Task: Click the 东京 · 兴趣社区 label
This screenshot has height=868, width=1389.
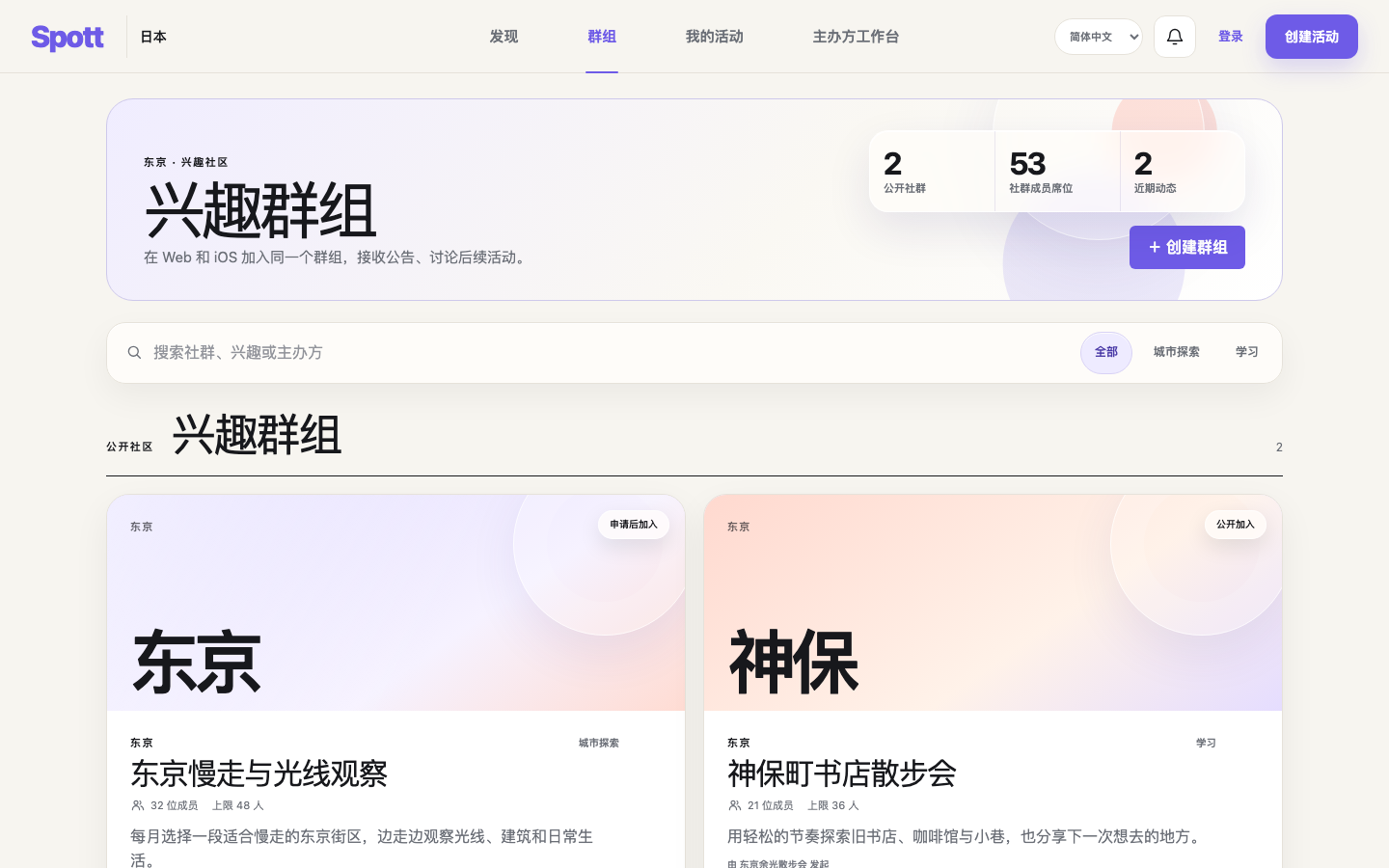Action: 185,162
